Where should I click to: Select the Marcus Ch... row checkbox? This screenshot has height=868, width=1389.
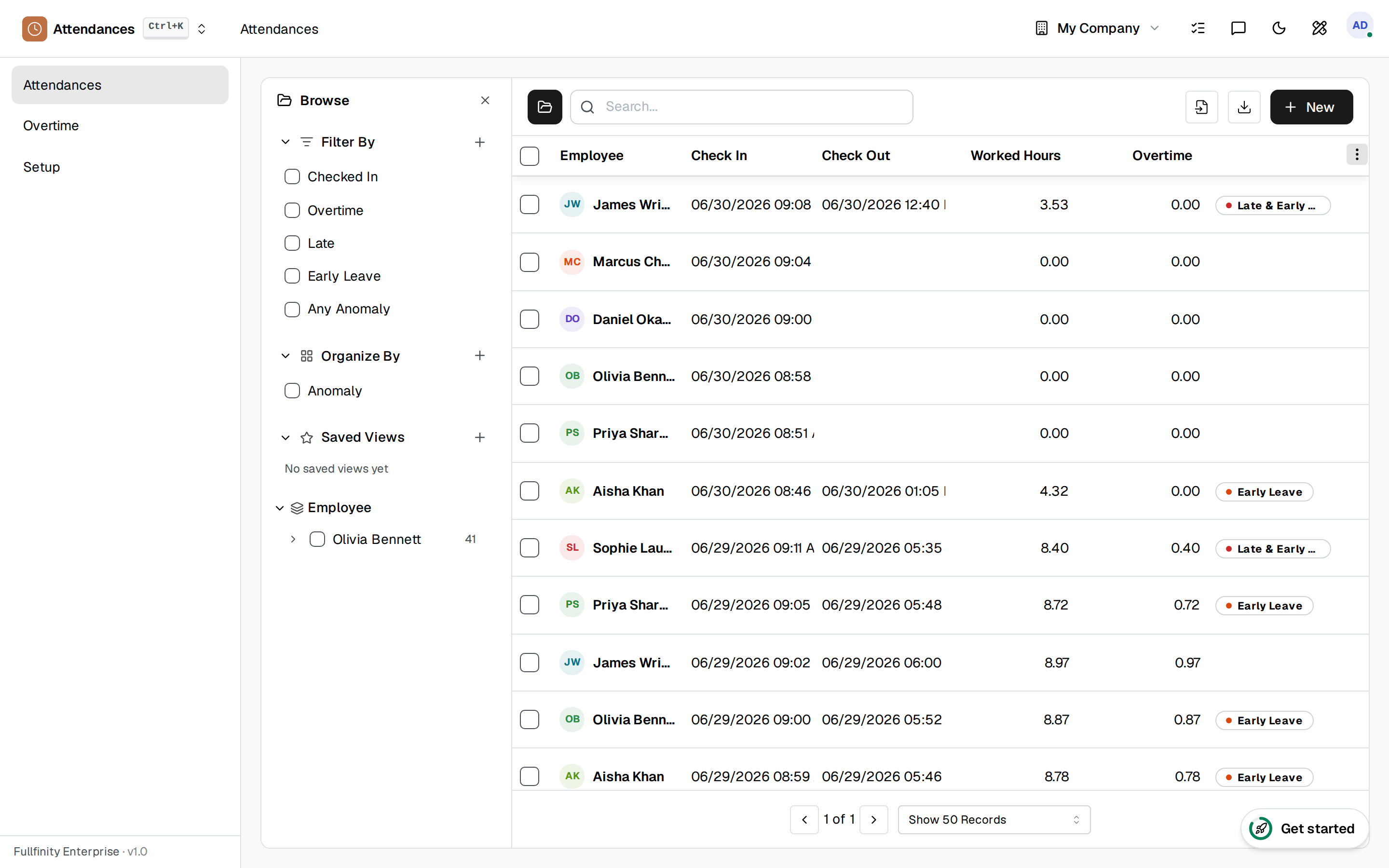pos(529,262)
